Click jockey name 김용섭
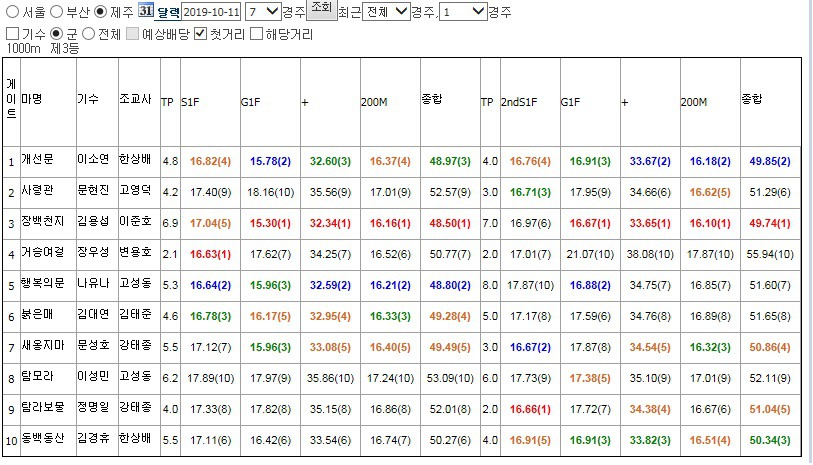This screenshot has height=465, width=813. pyautogui.click(x=93, y=221)
